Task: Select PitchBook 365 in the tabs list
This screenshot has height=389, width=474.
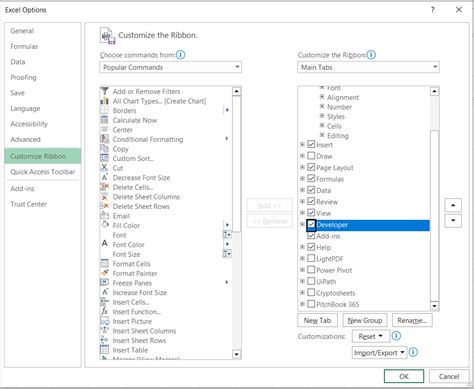Action: (x=337, y=304)
